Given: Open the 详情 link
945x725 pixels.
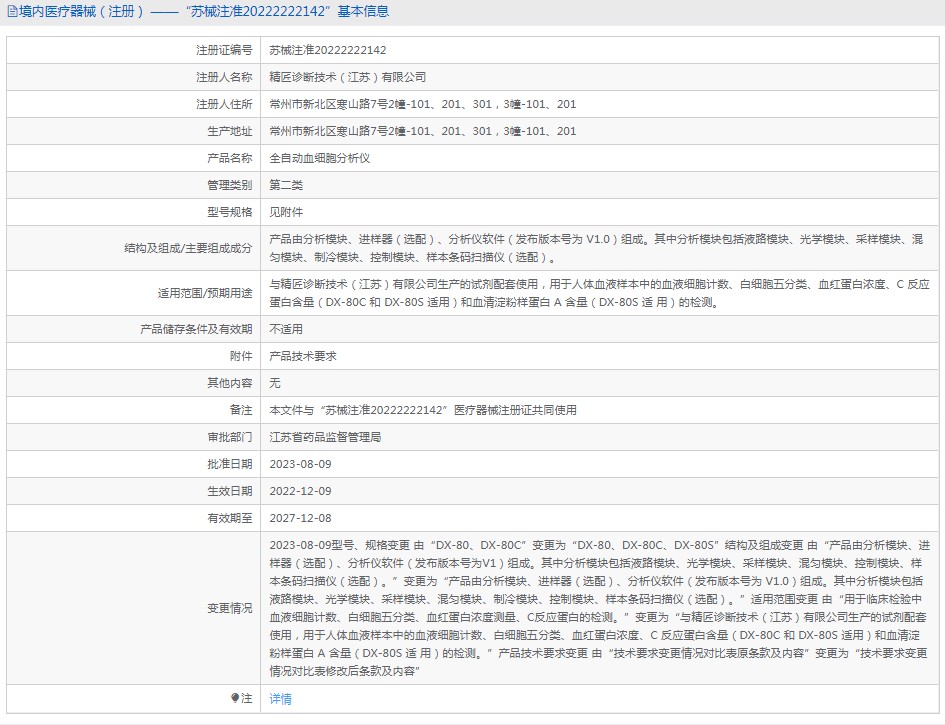Looking at the screenshot, I should click(x=280, y=698).
